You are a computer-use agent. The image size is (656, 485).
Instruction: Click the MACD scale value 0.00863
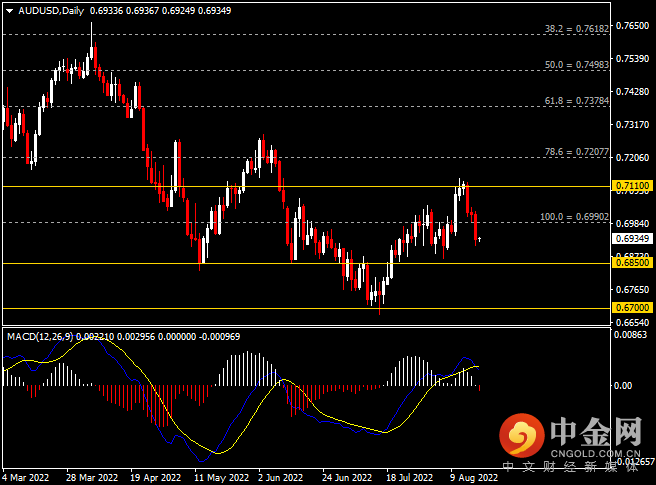(630, 334)
